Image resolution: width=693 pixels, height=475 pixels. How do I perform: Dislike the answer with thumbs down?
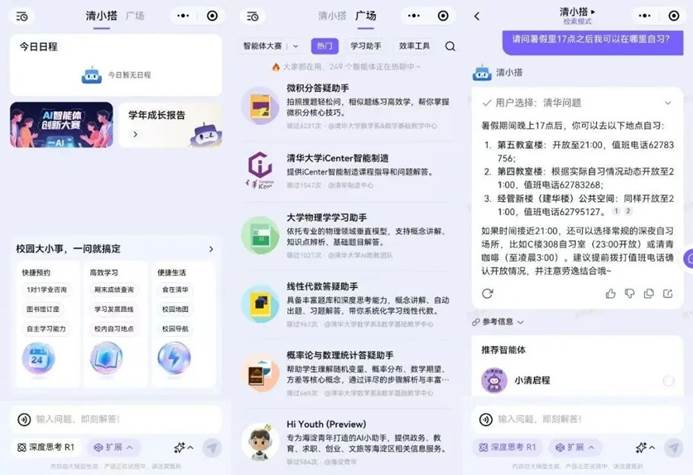point(630,293)
